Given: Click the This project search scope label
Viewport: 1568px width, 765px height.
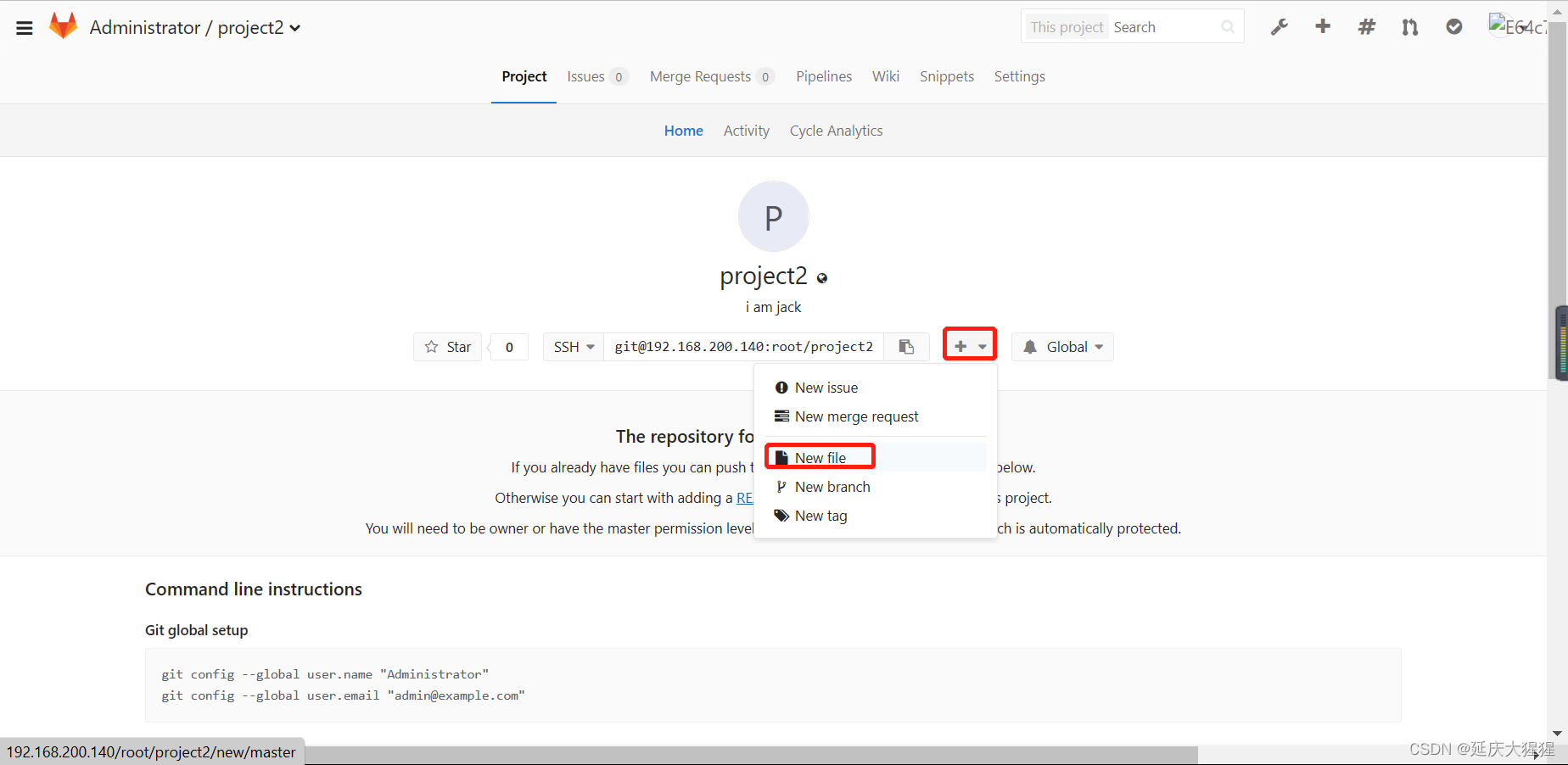Looking at the screenshot, I should click(1067, 27).
